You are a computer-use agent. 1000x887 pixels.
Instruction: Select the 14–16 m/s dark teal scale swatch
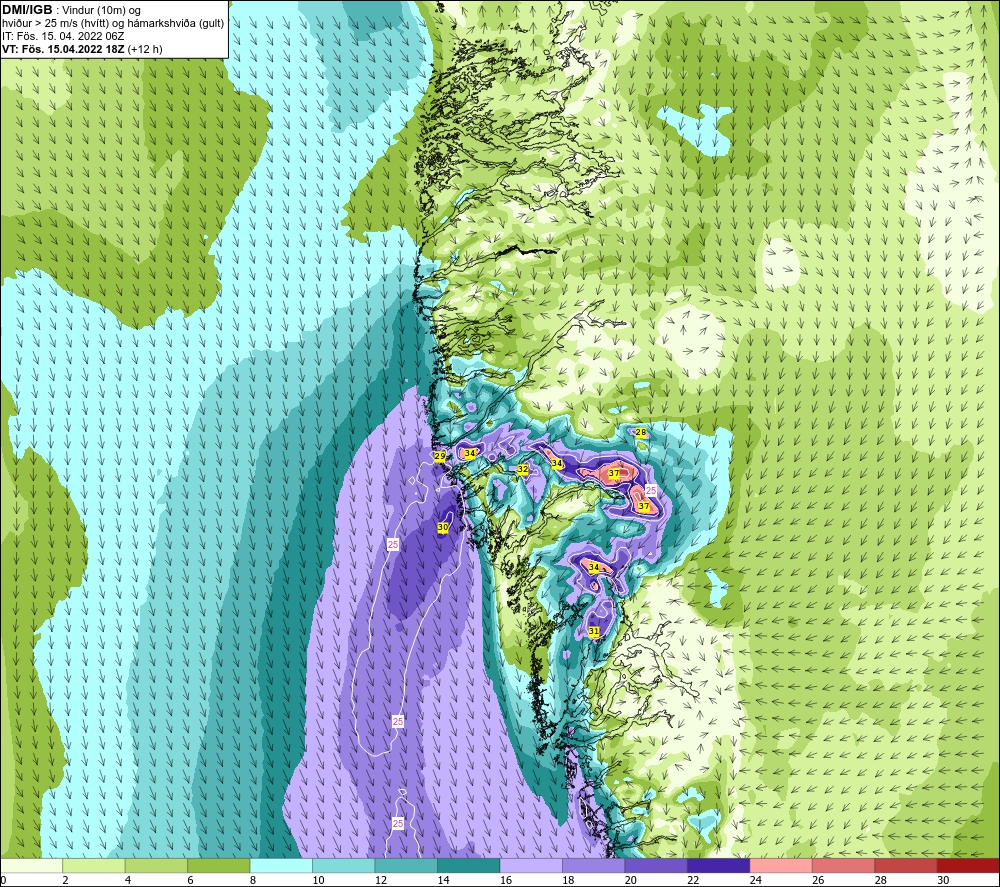[469, 865]
